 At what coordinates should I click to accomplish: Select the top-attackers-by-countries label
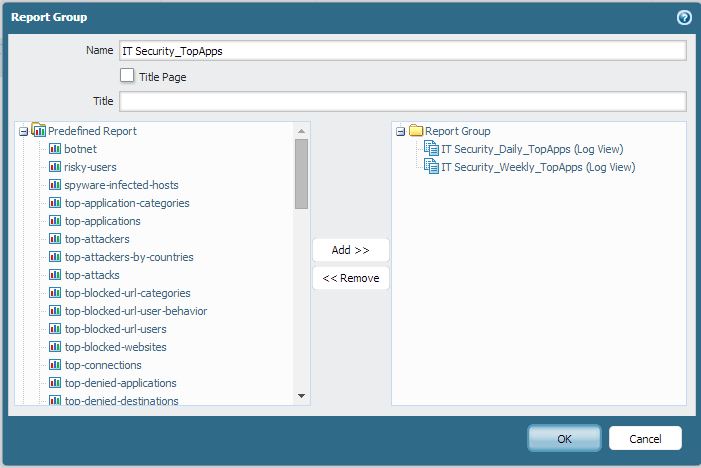point(129,257)
